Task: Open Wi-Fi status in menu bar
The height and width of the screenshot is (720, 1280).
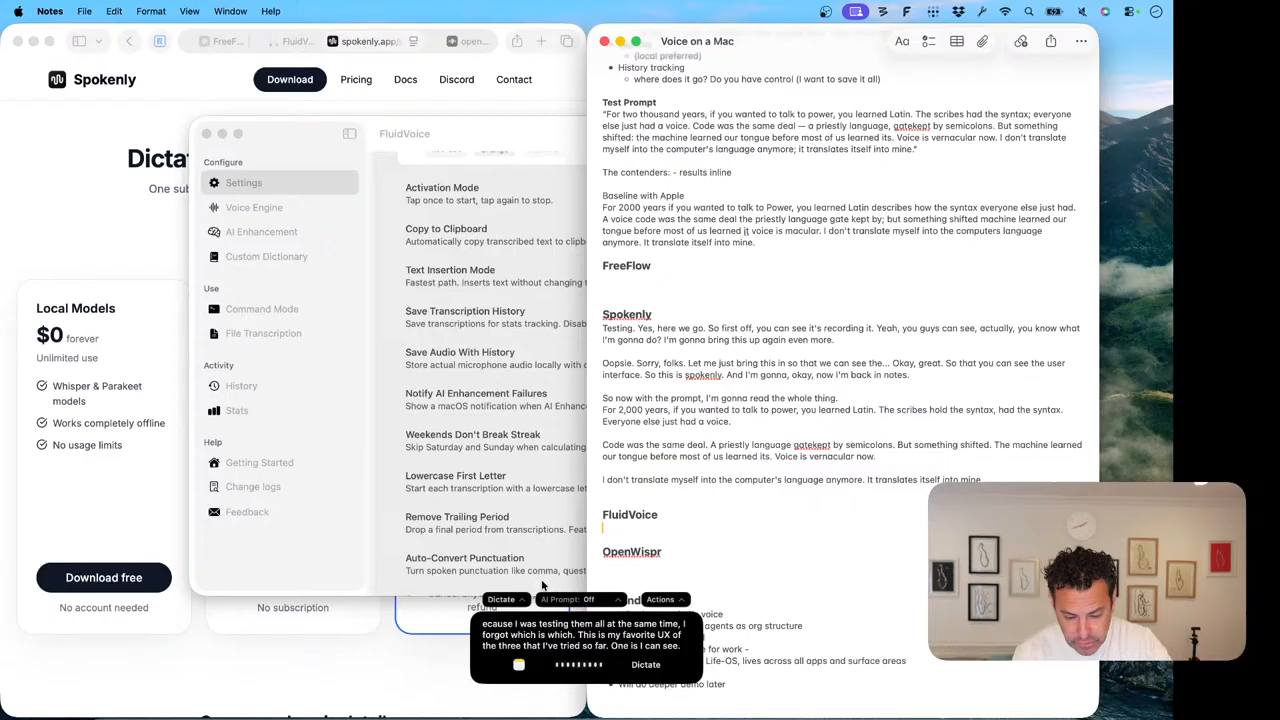Action: click(x=1005, y=11)
